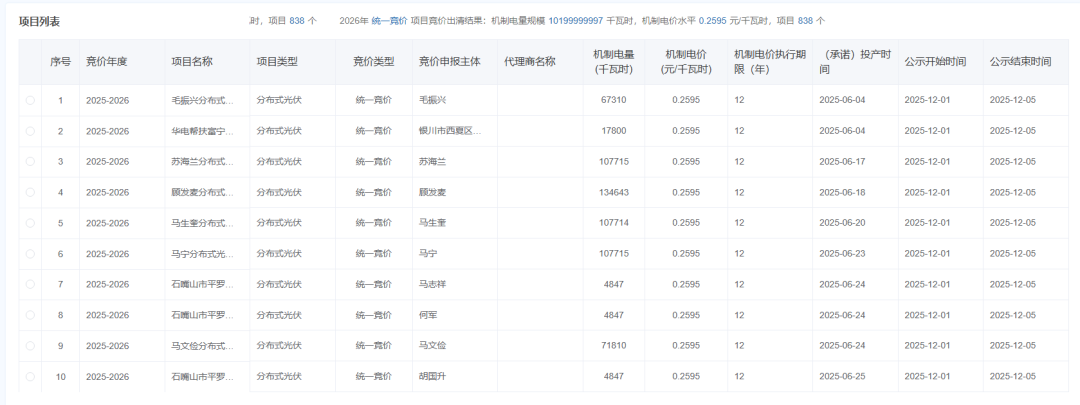Click production date 2025-06-17
Screen dimensions: 1080x405
[x=842, y=162]
